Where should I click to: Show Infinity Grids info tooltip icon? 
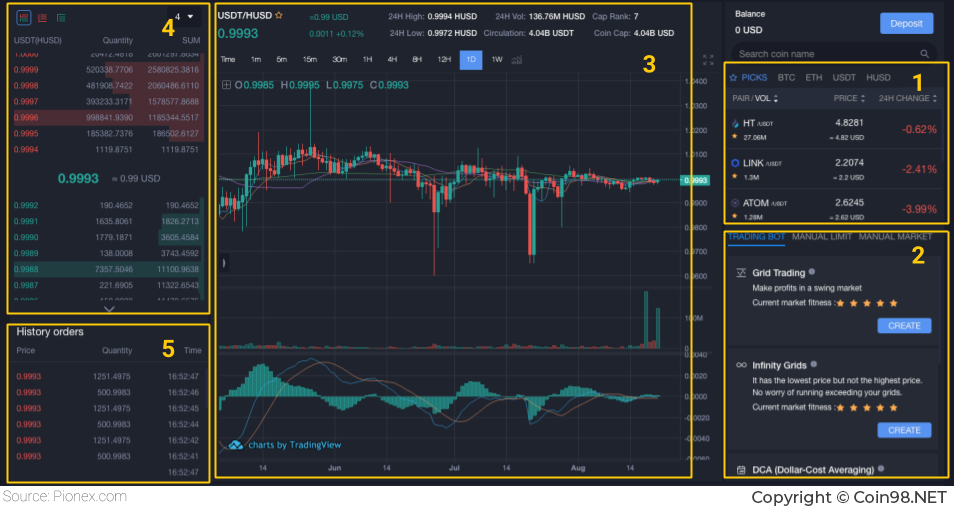click(814, 364)
